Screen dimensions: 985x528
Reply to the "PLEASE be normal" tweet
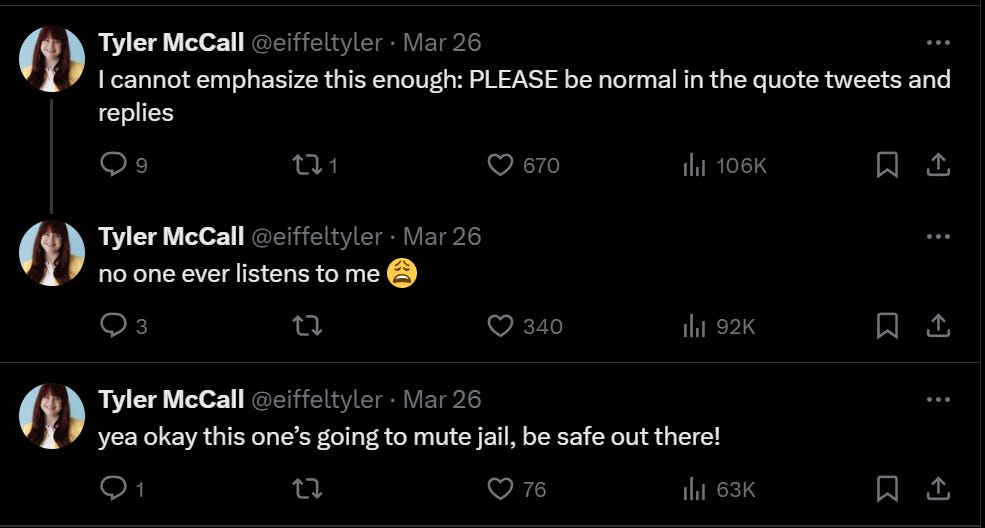click(x=114, y=165)
